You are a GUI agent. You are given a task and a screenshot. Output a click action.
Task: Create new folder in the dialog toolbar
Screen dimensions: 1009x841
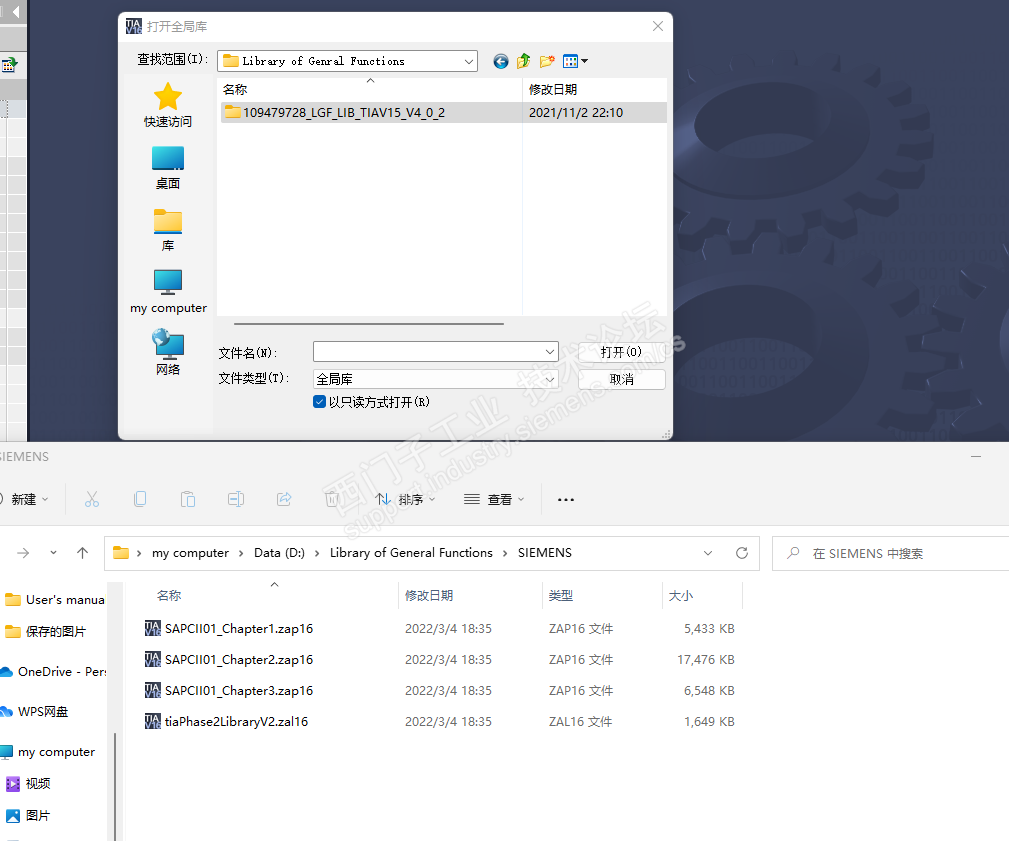click(x=547, y=61)
